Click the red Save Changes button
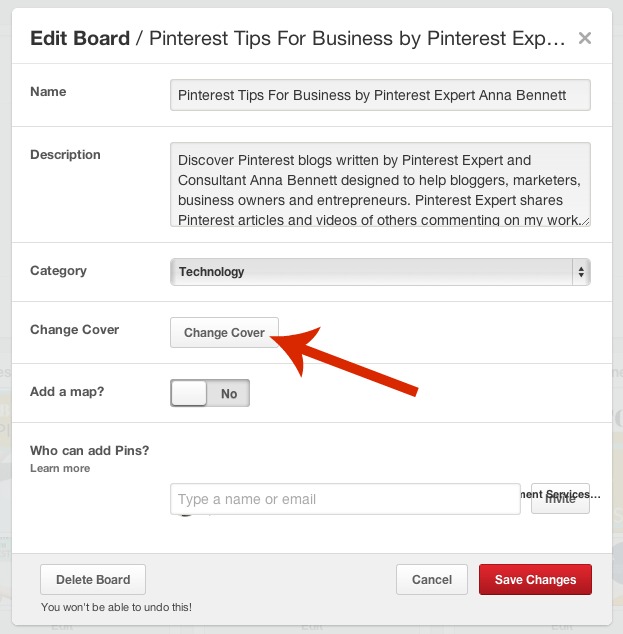The height and width of the screenshot is (634, 623). (535, 579)
